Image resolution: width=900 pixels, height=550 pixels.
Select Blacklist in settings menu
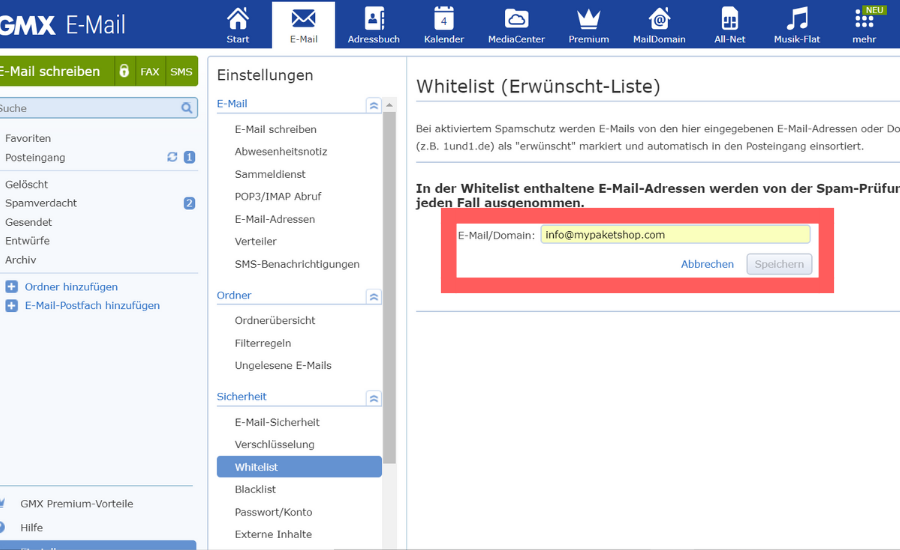coord(255,489)
